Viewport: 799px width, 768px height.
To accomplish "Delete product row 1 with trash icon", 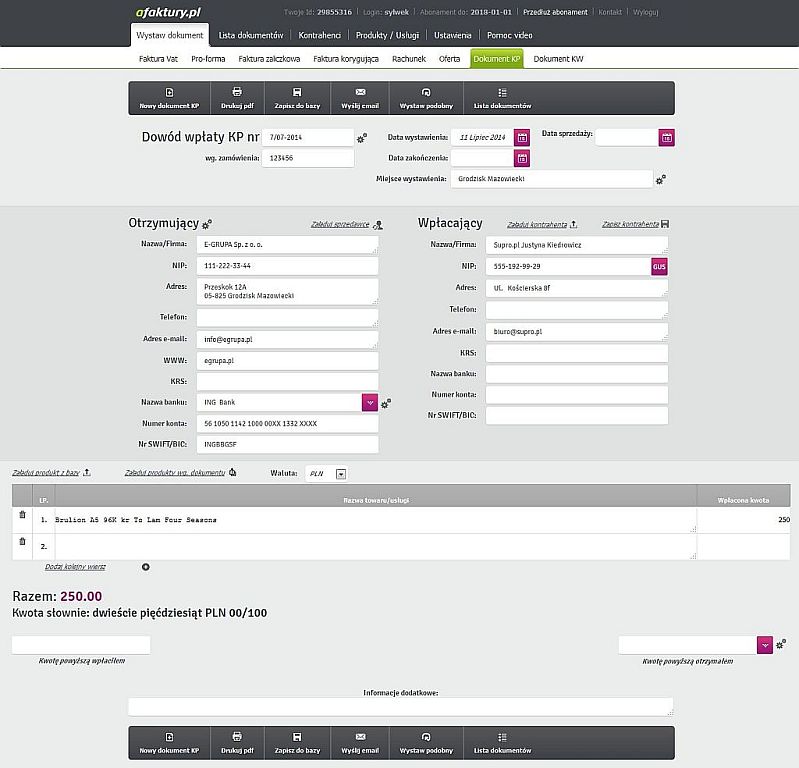I will coord(23,515).
